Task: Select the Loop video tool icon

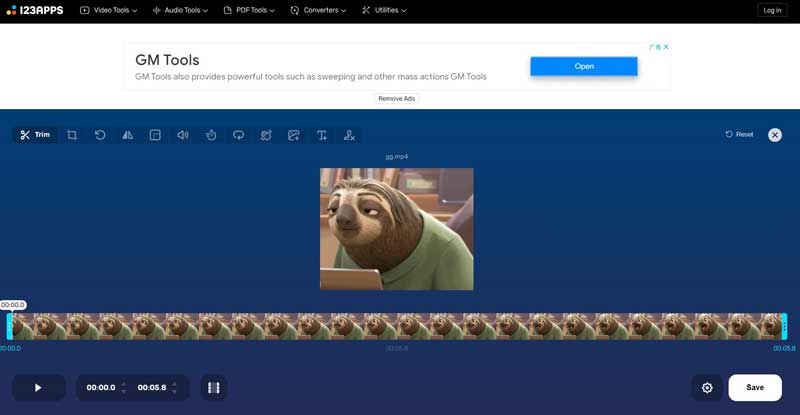Action: [238, 135]
